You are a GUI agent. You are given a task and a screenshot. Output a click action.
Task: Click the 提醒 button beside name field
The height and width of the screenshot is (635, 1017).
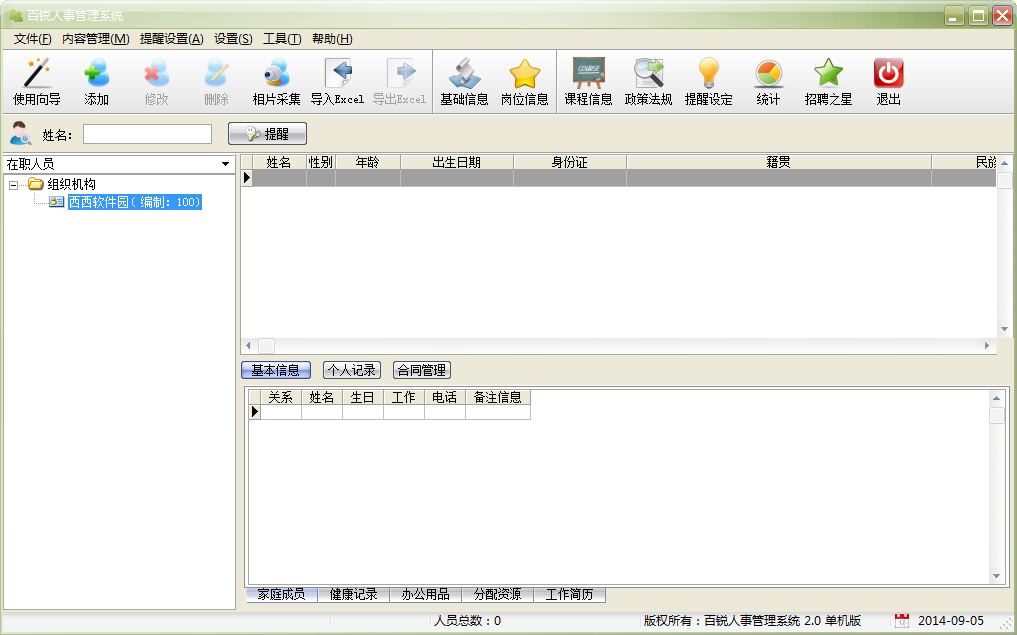coord(267,134)
